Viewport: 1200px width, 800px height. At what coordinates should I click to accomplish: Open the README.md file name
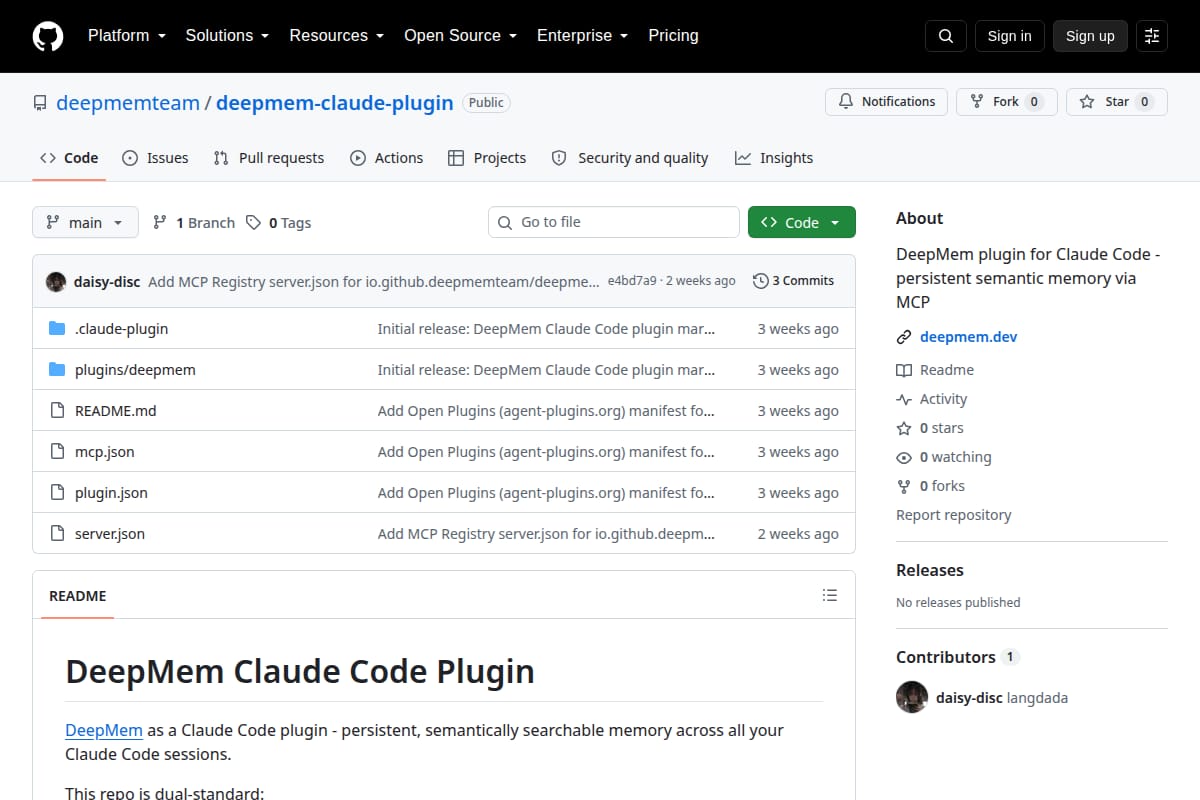116,411
